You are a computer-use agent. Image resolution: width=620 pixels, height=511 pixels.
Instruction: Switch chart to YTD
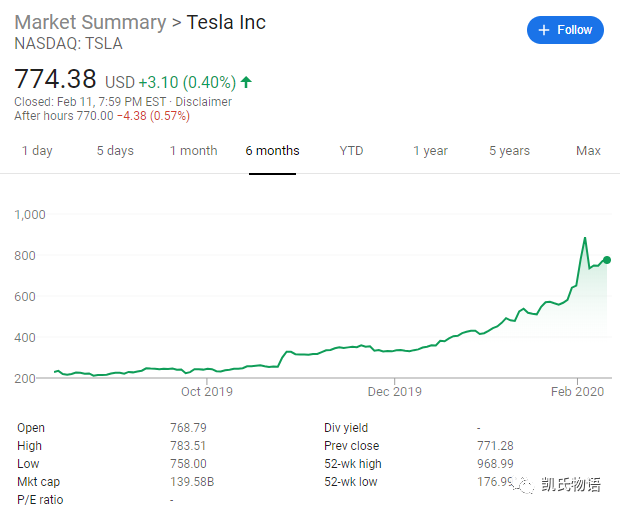351,151
